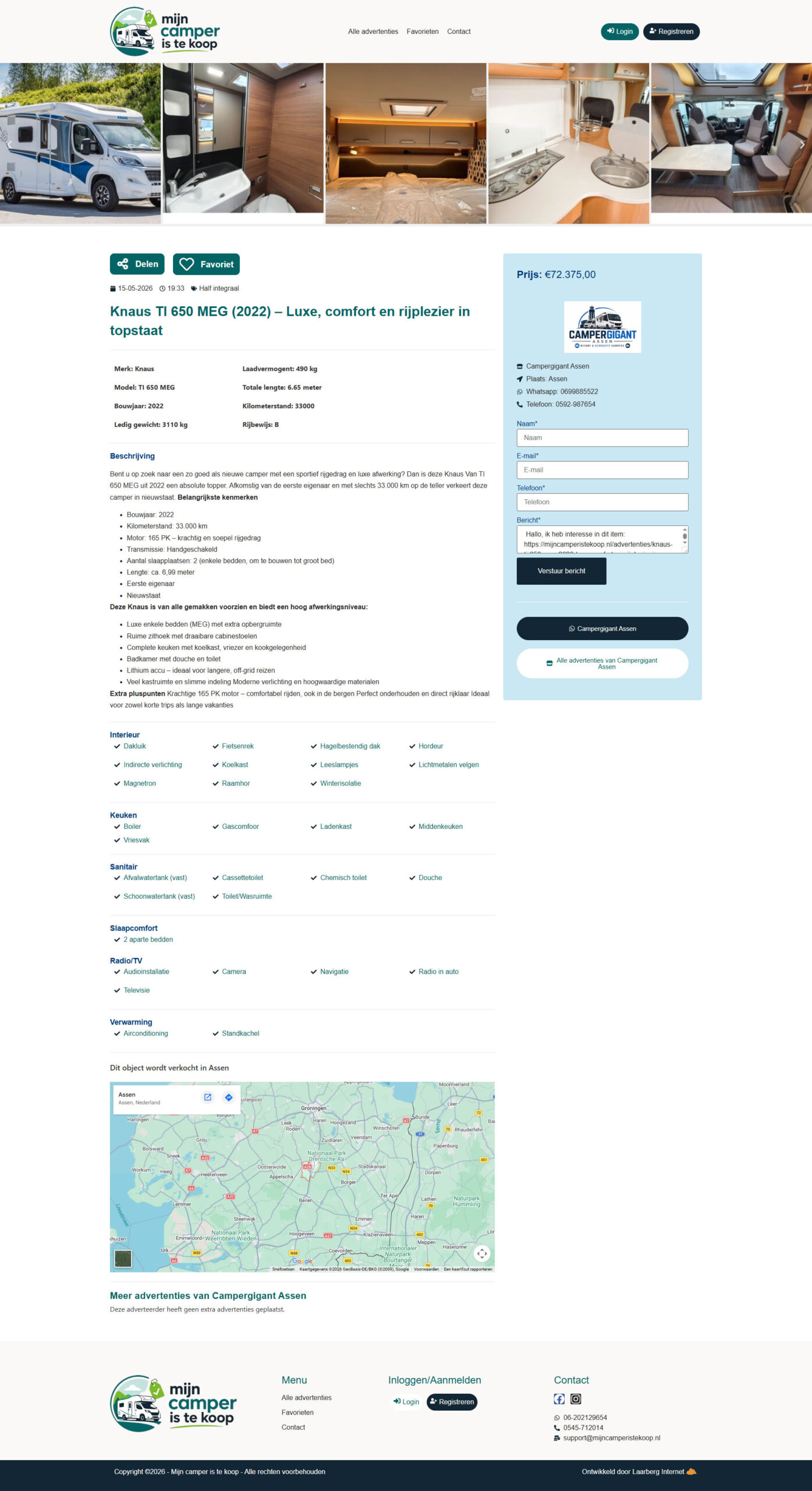View Alle advertenties van Campergigant Assen

pos(602,663)
